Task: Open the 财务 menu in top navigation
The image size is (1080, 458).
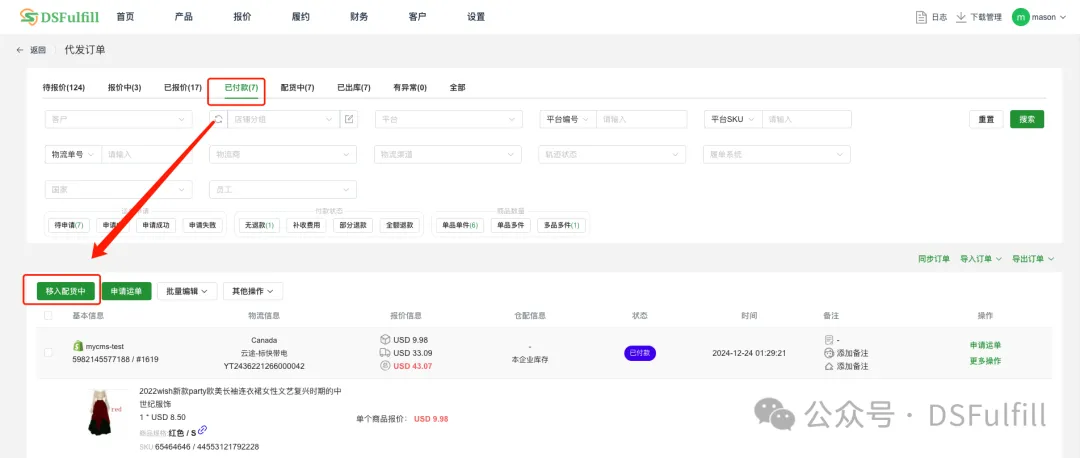Action: (359, 17)
